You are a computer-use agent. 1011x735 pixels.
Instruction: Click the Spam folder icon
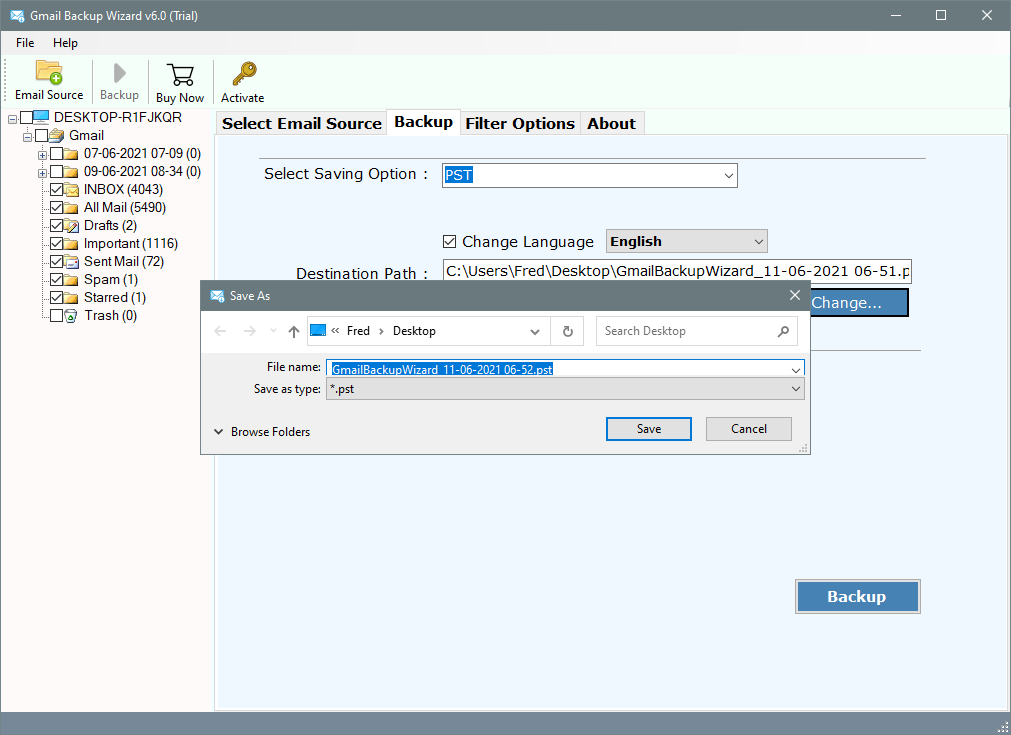click(x=72, y=280)
